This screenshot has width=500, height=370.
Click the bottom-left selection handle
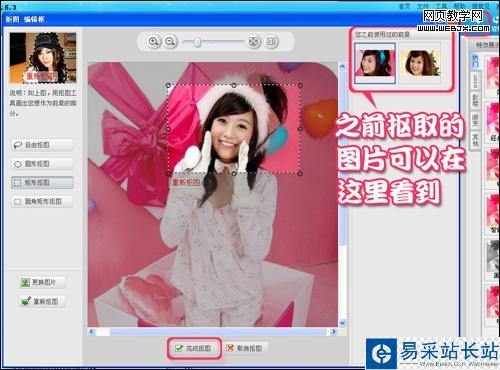tap(168, 173)
